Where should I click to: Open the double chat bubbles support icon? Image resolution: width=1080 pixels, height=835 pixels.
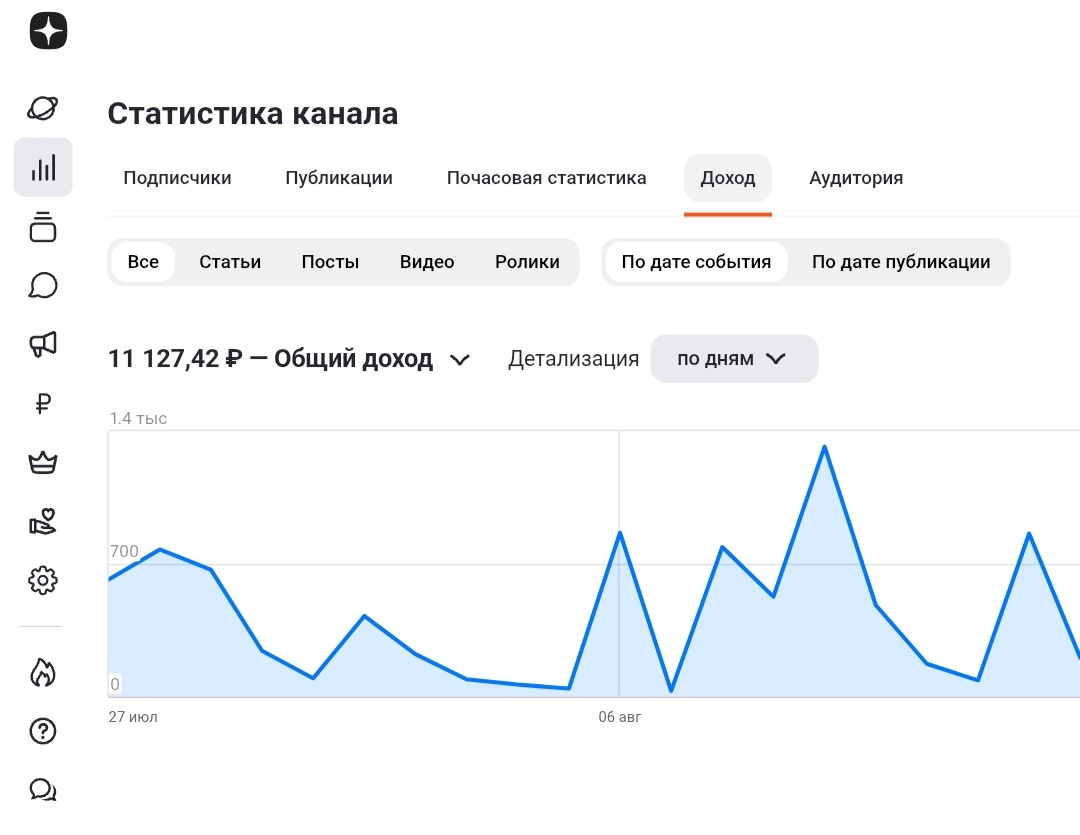click(x=43, y=790)
